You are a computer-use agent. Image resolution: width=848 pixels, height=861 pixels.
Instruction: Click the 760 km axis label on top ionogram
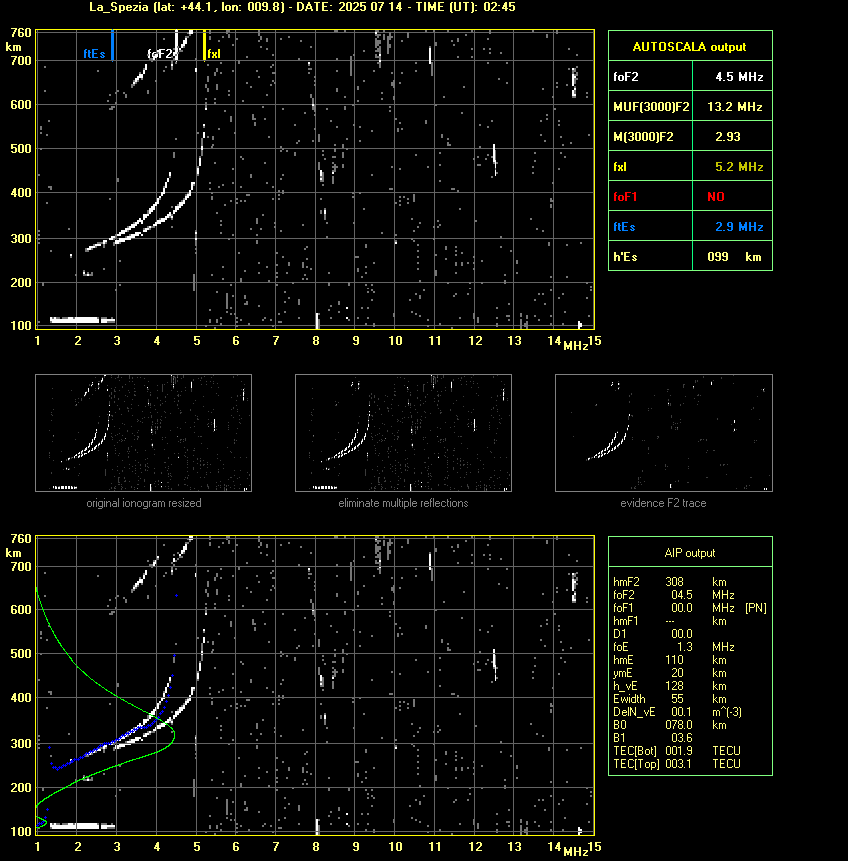[x=21, y=33]
